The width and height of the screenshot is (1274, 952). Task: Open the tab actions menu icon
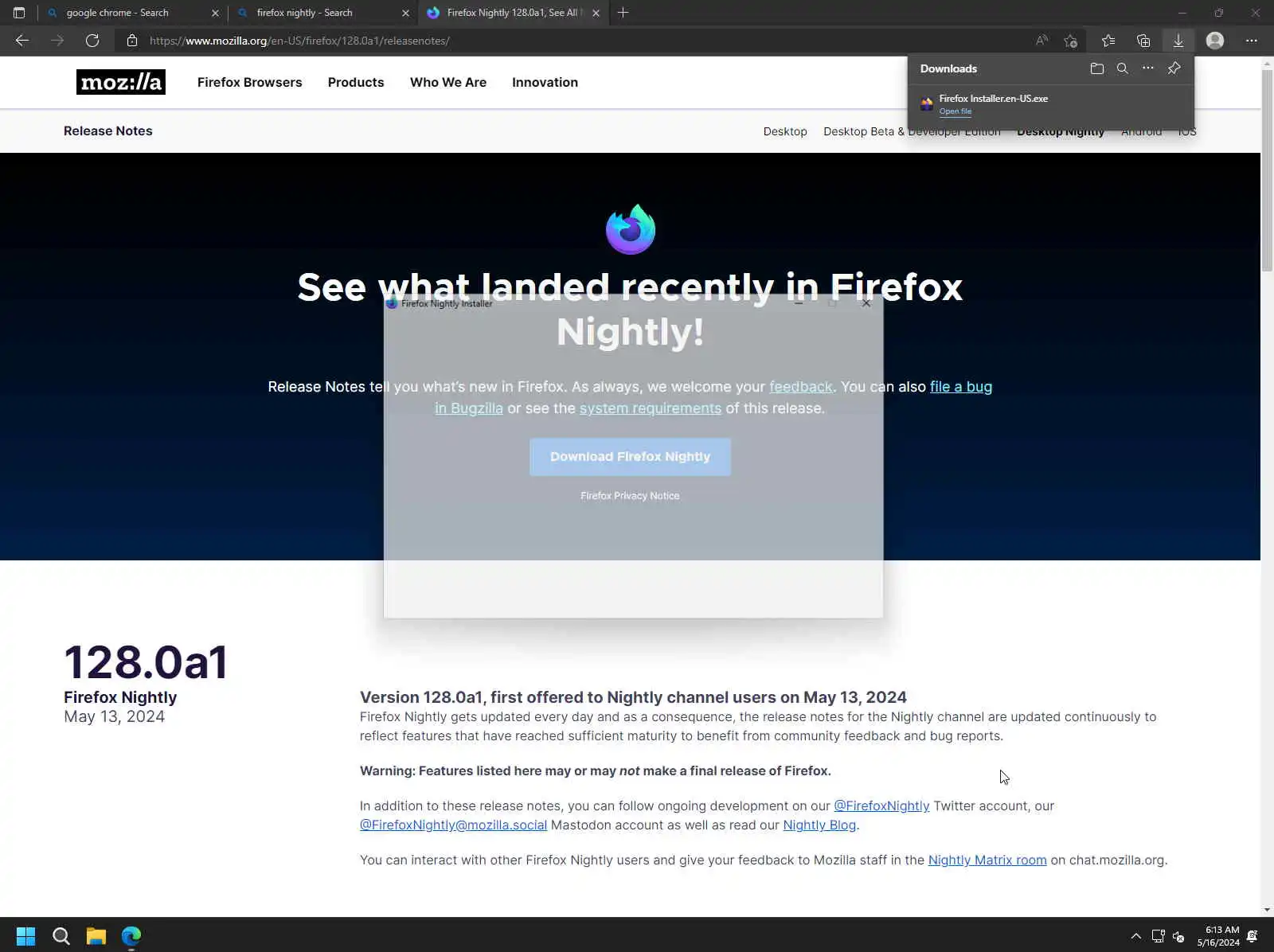(19, 13)
